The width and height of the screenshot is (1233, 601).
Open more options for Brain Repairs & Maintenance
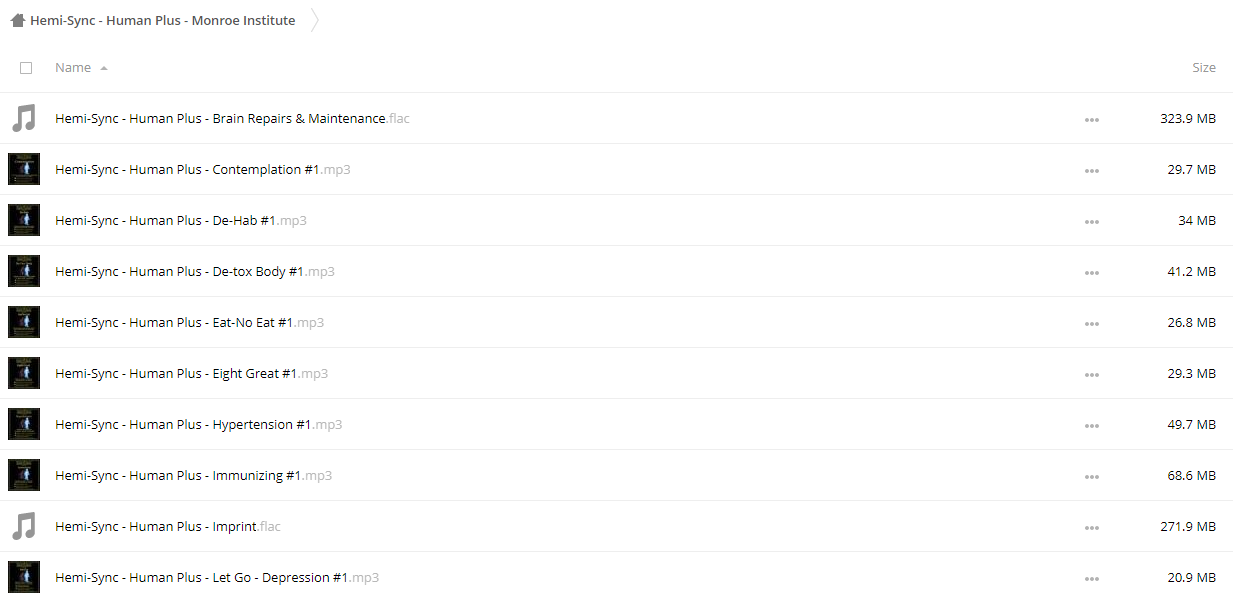1091,120
